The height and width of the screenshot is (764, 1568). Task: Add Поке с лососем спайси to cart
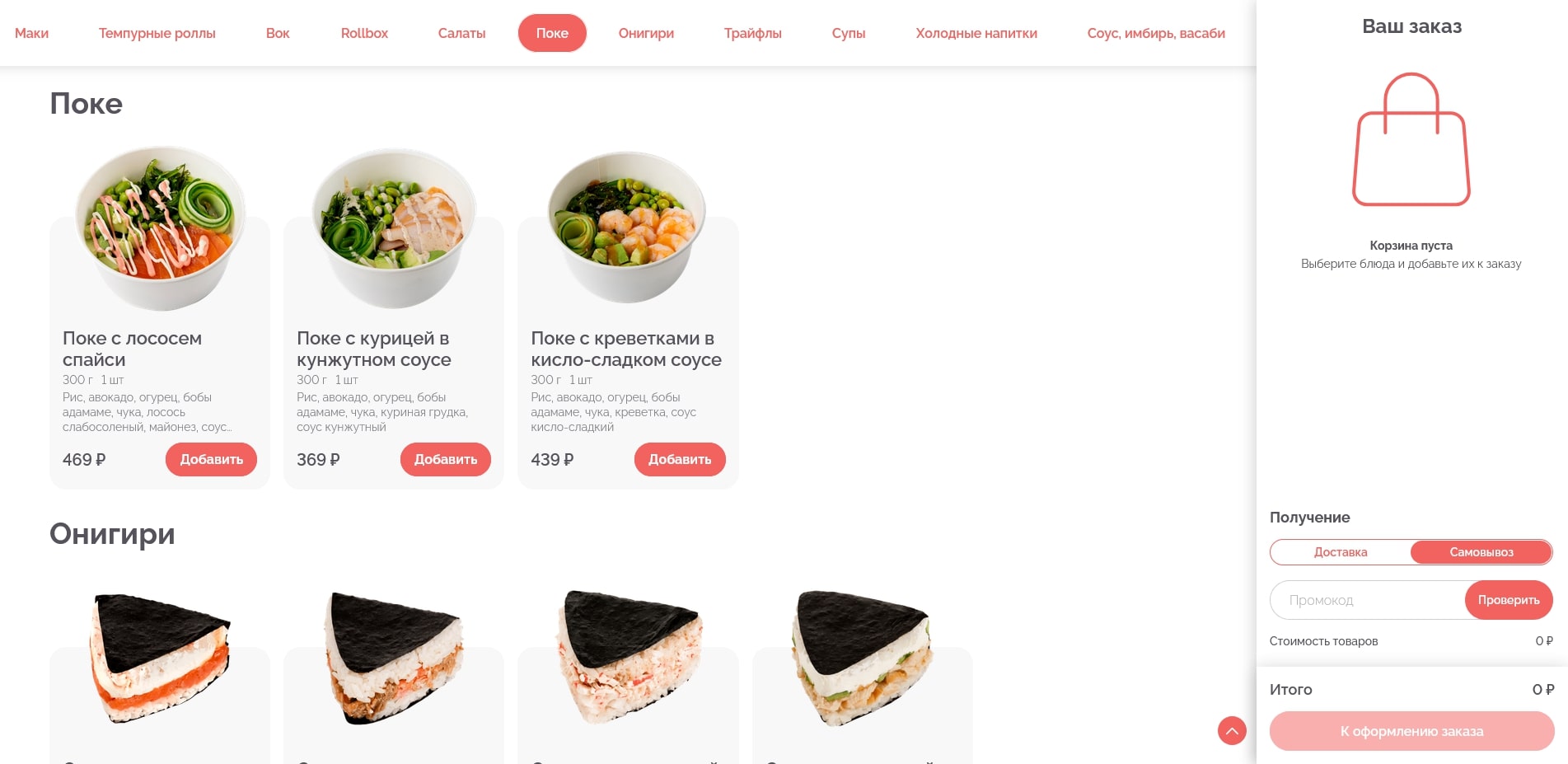click(x=211, y=459)
